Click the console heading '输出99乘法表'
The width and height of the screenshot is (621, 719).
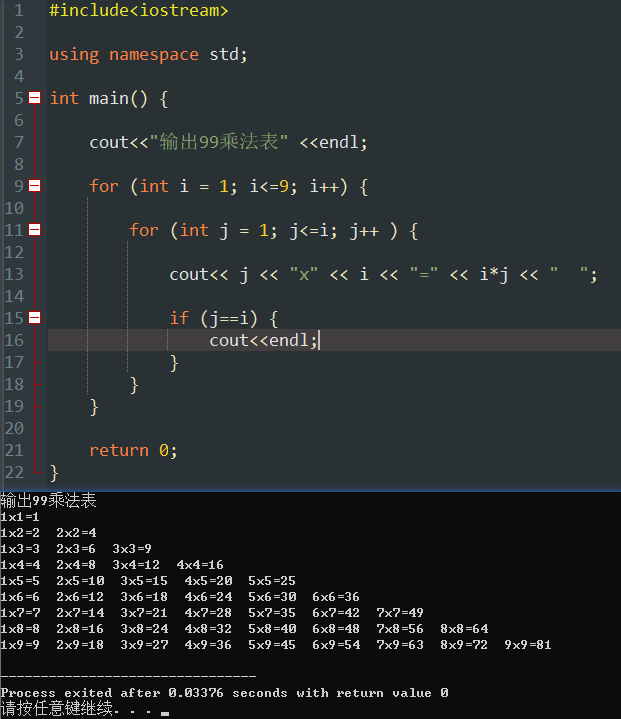click(48, 500)
